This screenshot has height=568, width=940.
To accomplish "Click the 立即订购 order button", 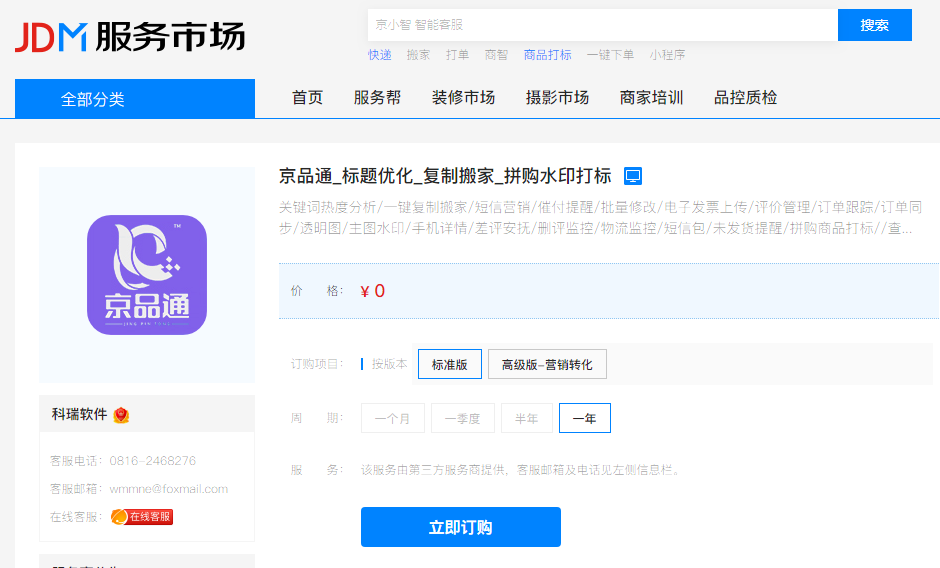I will (460, 527).
